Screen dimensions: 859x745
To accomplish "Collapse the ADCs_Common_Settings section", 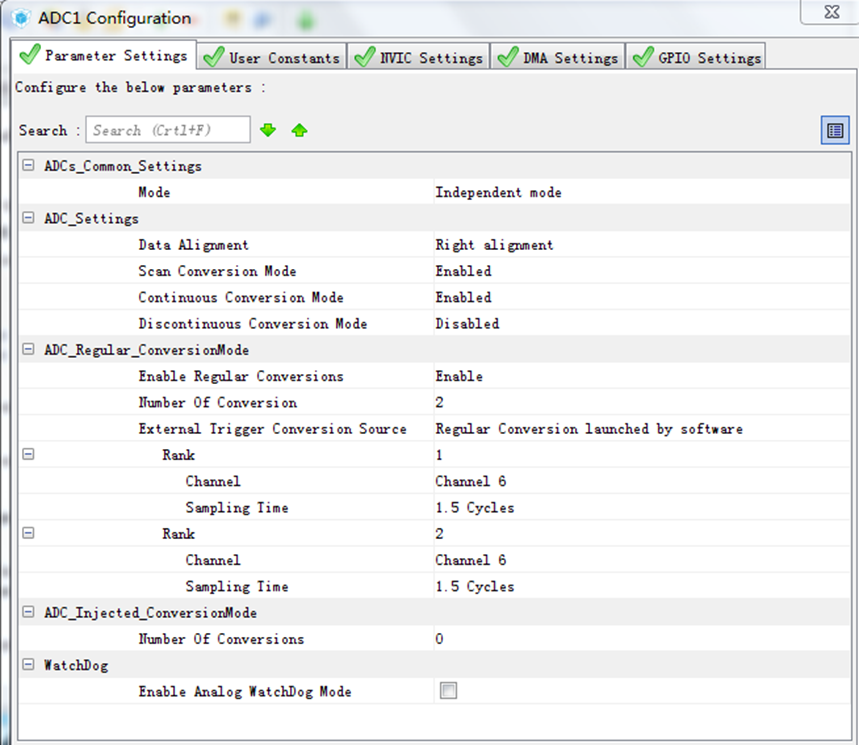I will 28,166.
